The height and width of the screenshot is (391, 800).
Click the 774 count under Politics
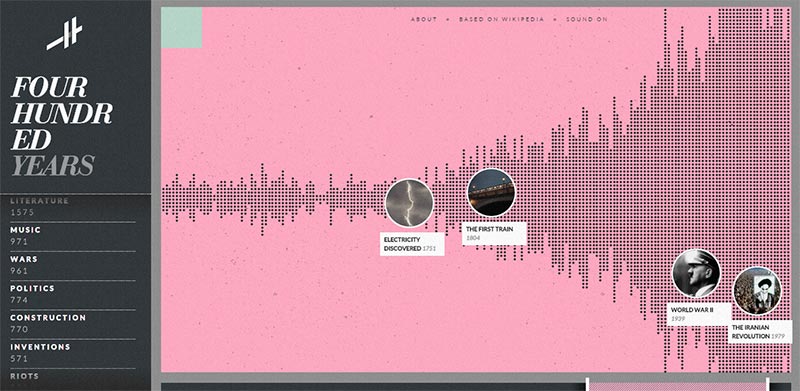pyautogui.click(x=19, y=300)
